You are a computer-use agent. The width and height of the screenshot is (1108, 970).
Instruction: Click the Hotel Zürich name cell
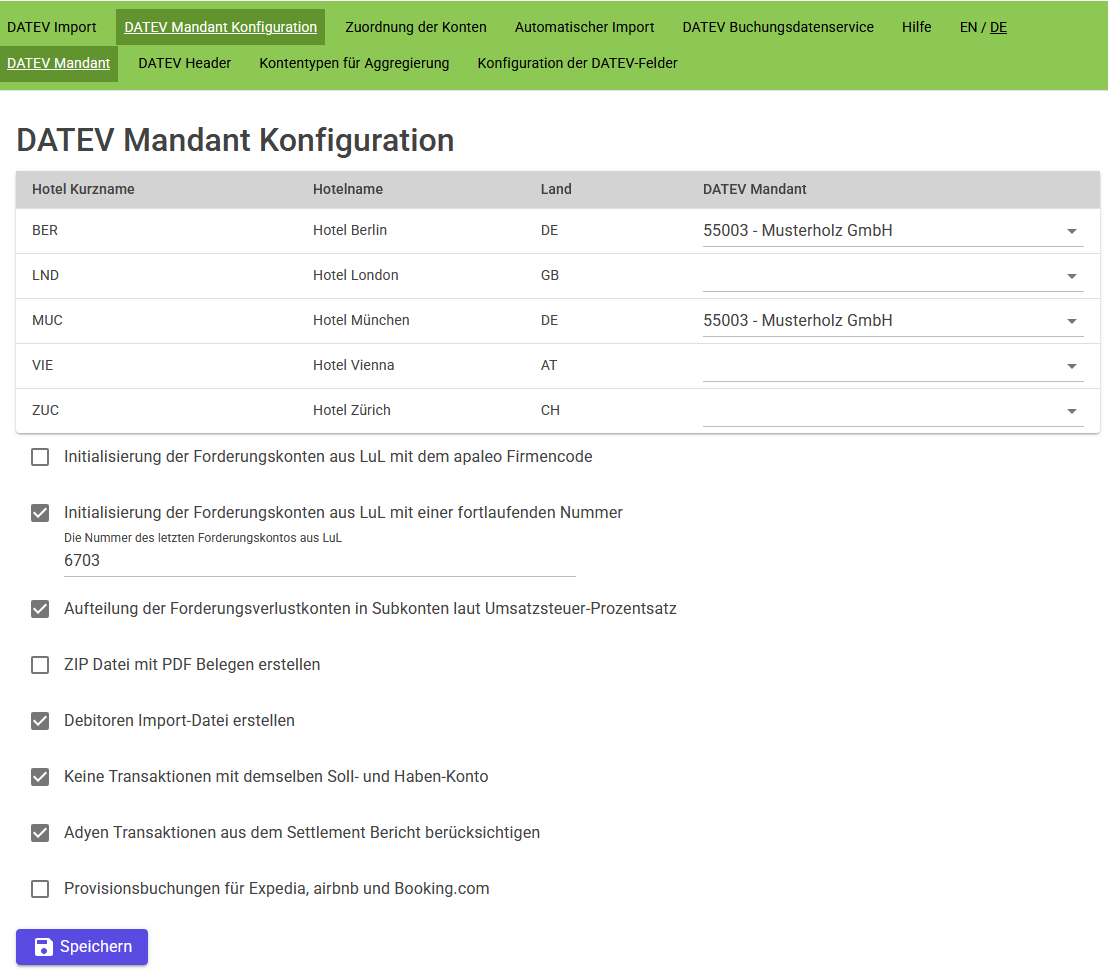[352, 410]
